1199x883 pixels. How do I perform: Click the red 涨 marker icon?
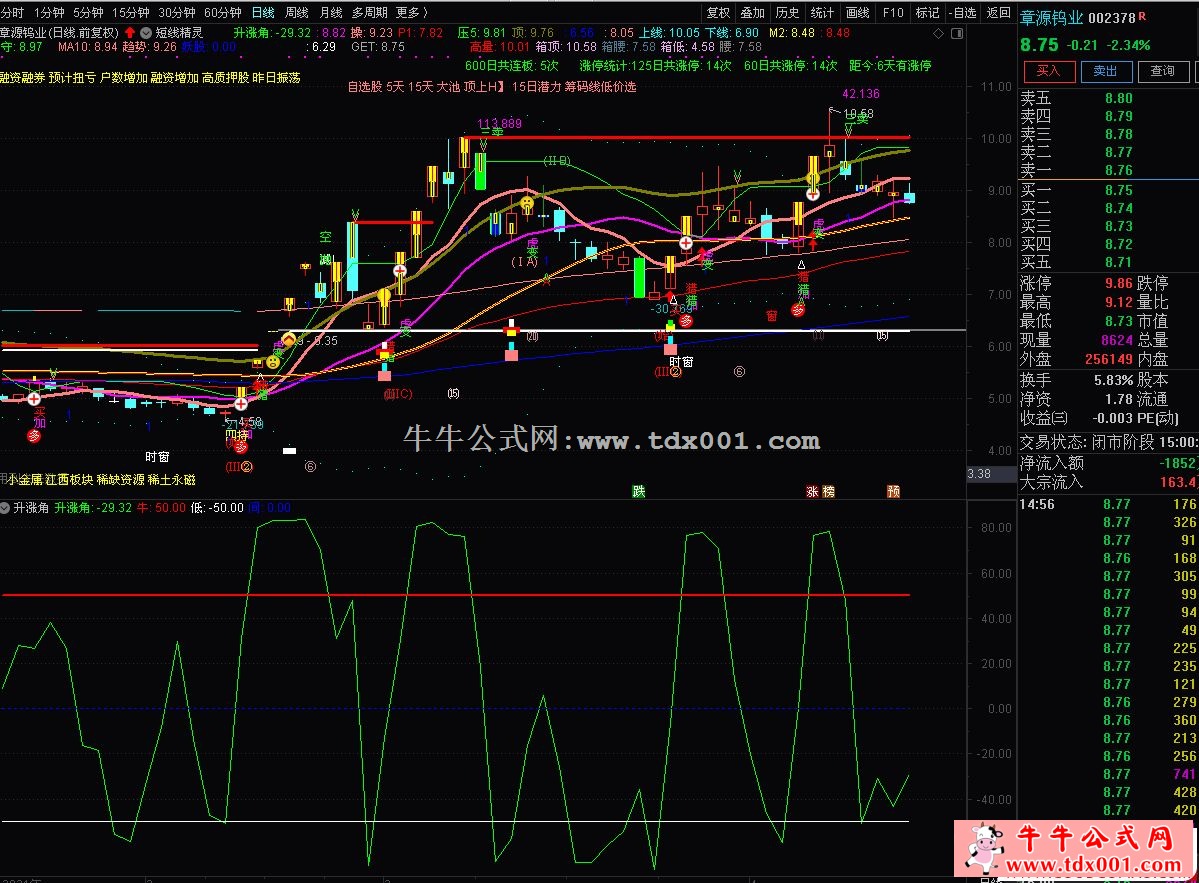coord(812,492)
